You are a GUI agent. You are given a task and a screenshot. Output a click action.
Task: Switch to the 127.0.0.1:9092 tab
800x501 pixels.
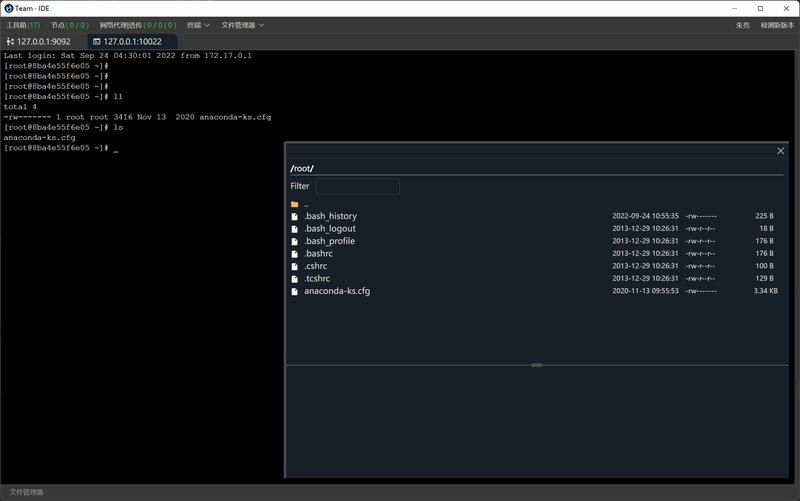43,42
